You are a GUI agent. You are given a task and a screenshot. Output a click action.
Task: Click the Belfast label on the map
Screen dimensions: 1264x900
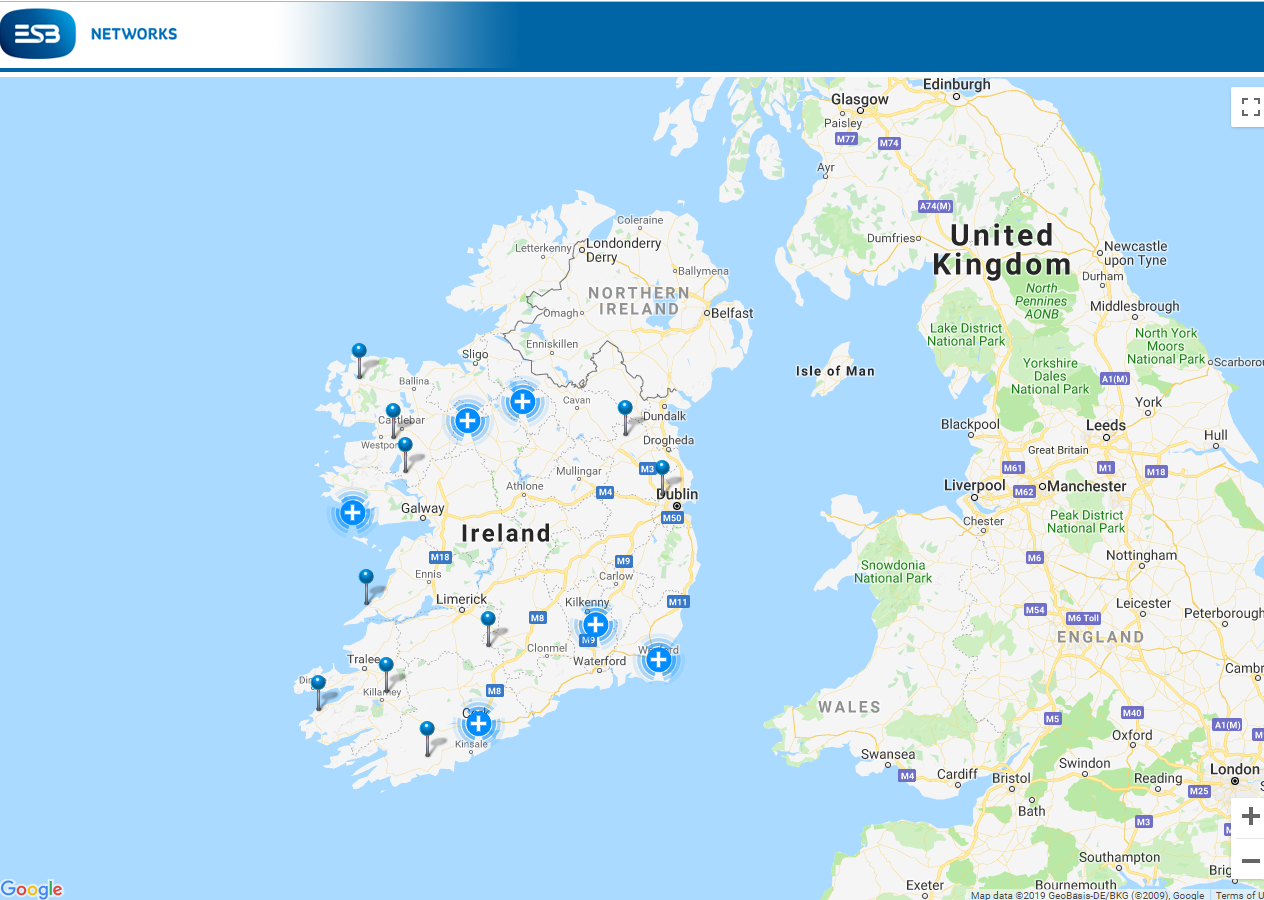[x=732, y=313]
